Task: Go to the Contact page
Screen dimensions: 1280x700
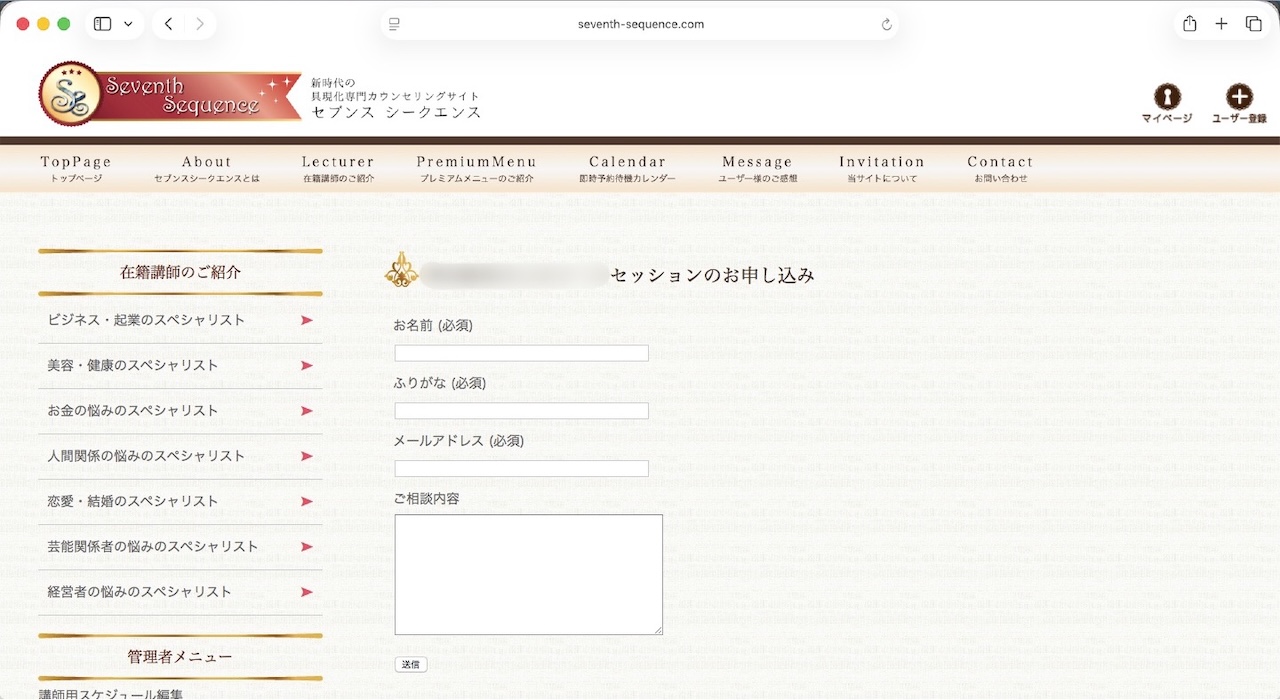Action: point(1000,168)
